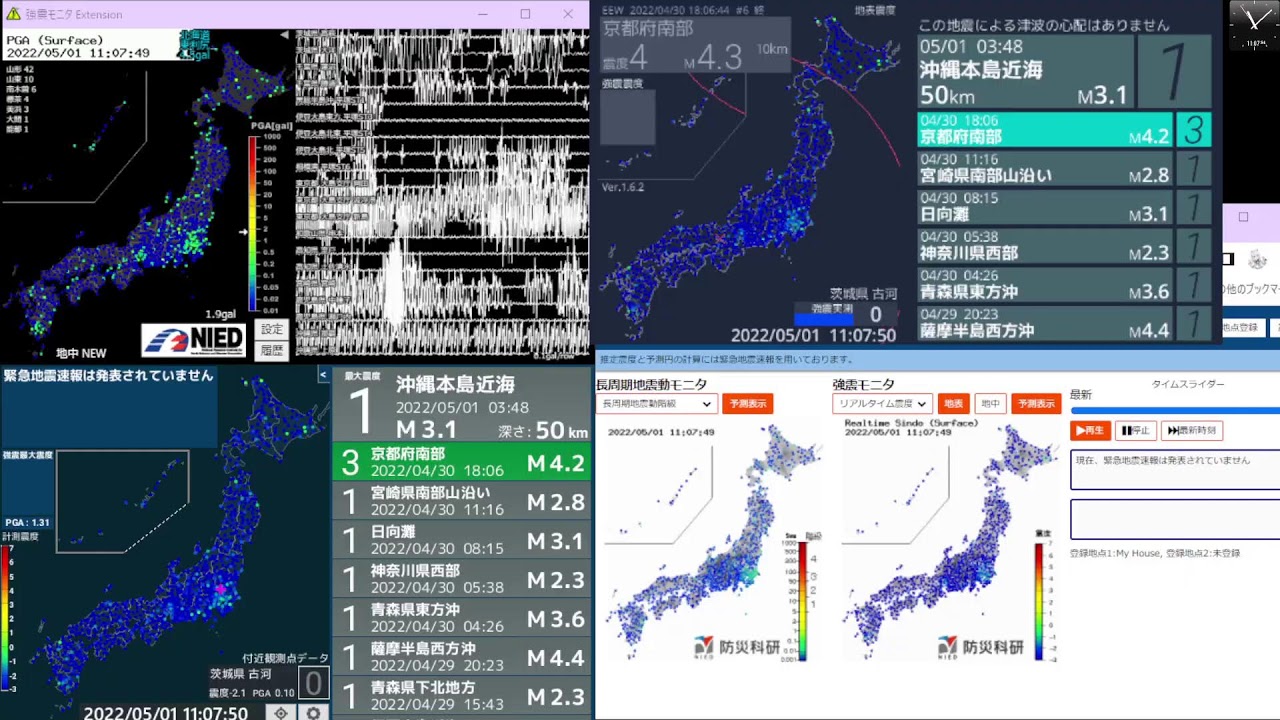1280x720 pixels.
Task: Jump to latest time with 最新時刻
Action: 1191,431
